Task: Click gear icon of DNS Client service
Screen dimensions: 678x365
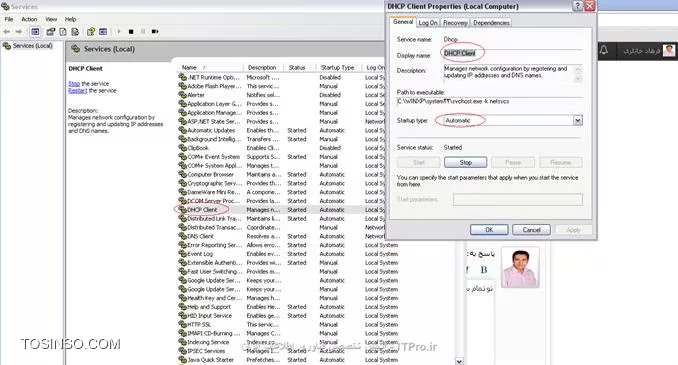Action: [x=182, y=236]
